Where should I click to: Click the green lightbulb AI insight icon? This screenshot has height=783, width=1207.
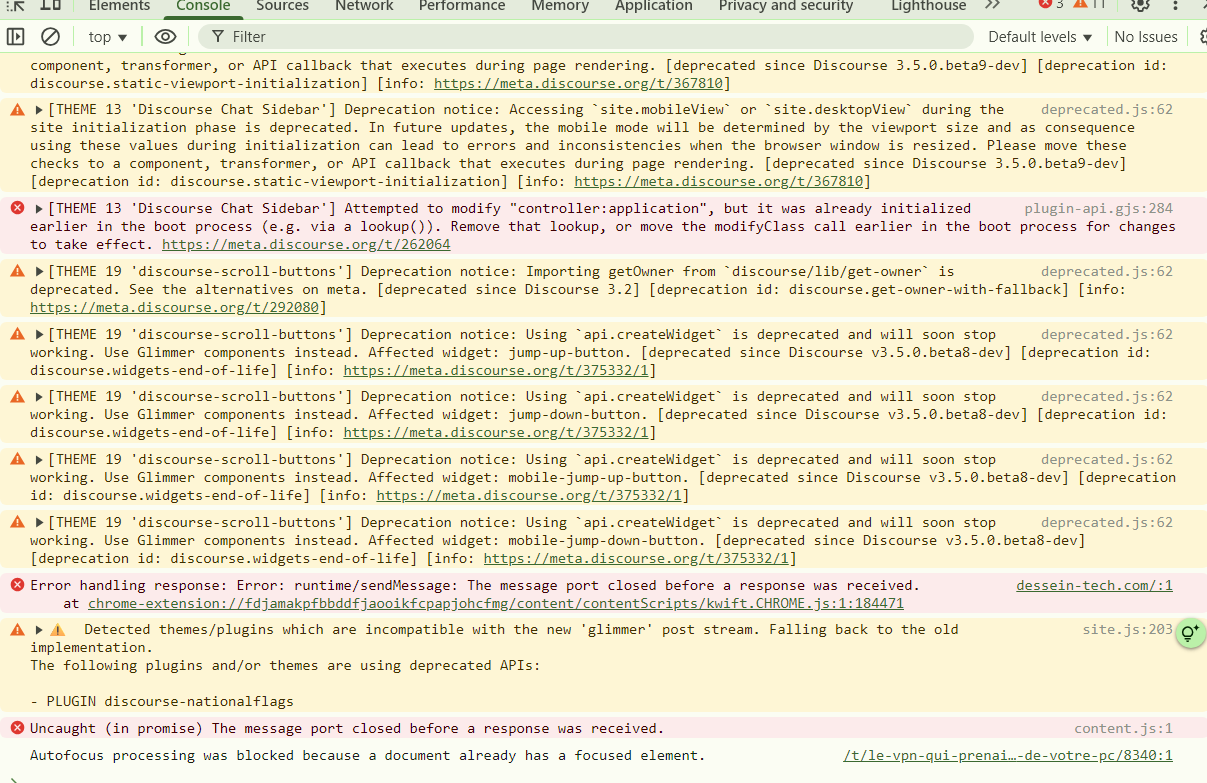[x=1189, y=632]
